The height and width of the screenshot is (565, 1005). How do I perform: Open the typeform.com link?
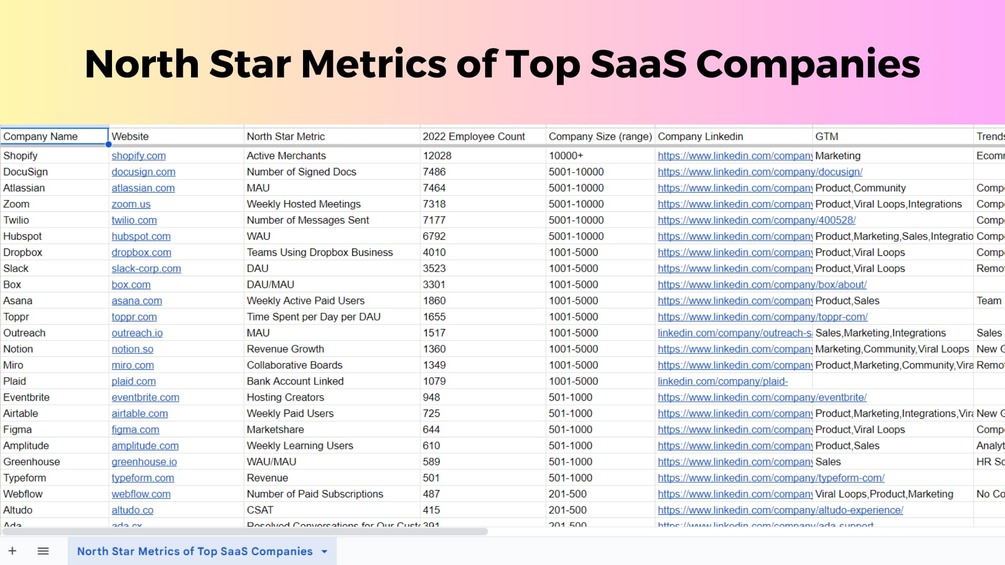click(x=143, y=478)
